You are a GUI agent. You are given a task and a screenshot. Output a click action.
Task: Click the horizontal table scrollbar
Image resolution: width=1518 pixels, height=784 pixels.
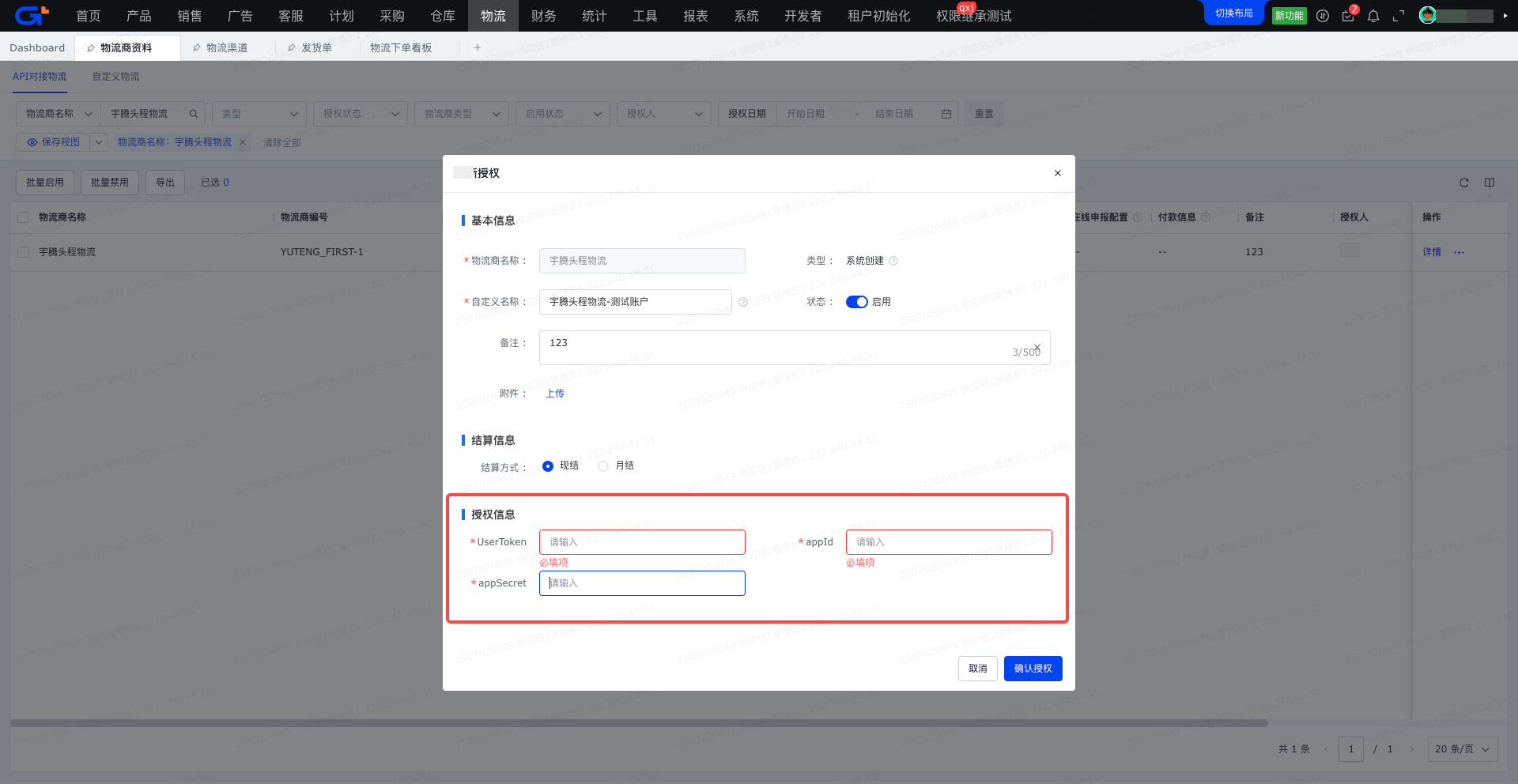pyautogui.click(x=639, y=723)
